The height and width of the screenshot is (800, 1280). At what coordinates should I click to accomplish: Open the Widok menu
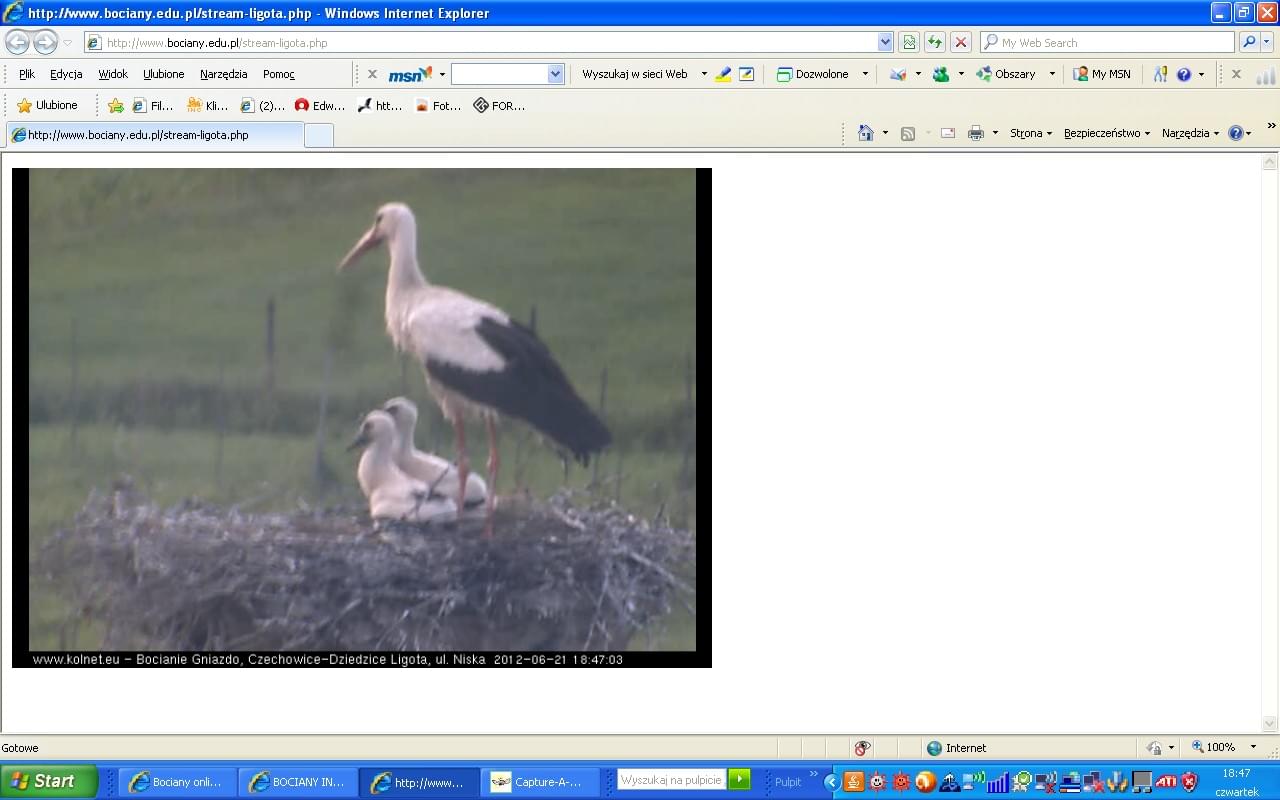pos(112,74)
